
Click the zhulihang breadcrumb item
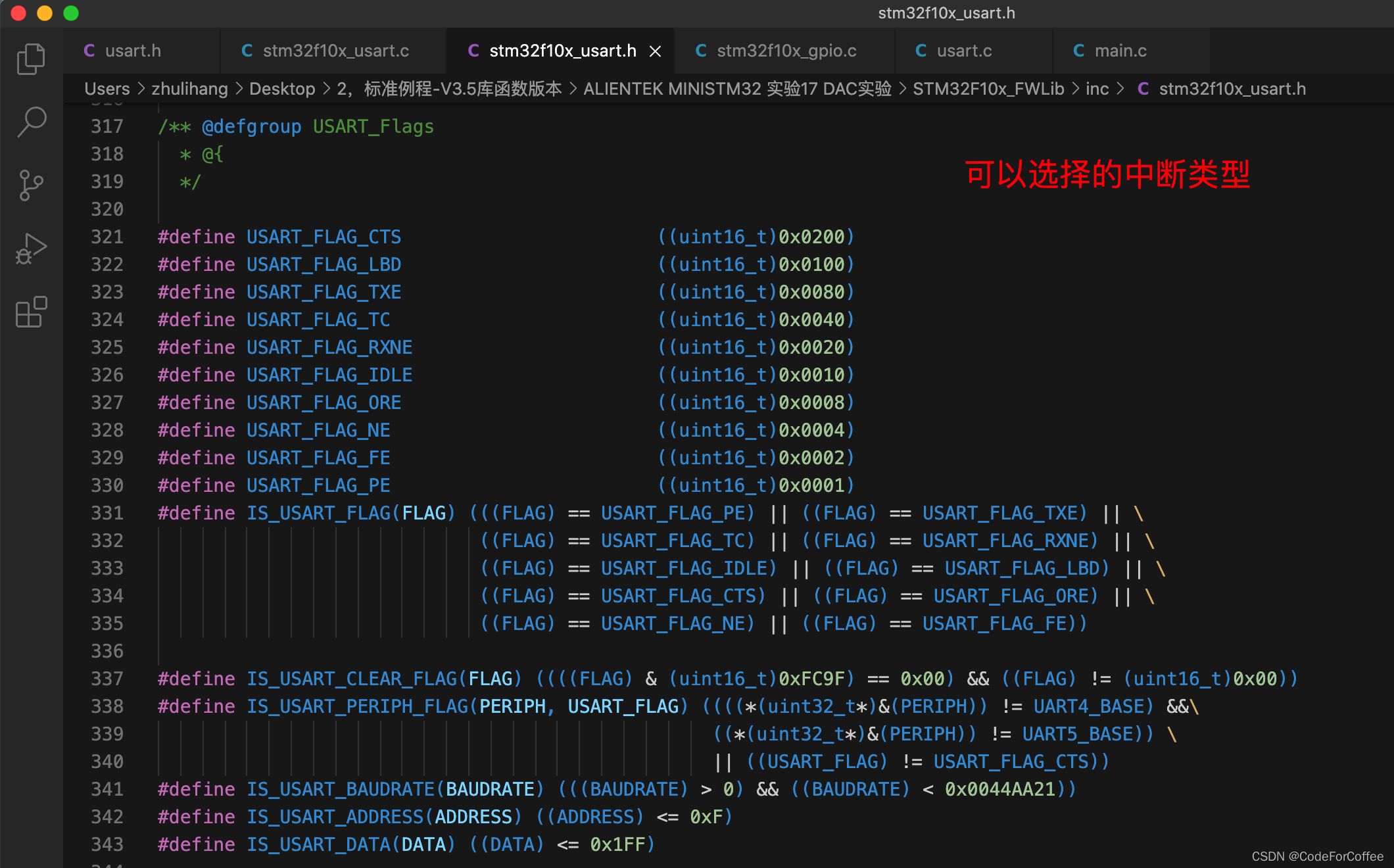click(189, 89)
